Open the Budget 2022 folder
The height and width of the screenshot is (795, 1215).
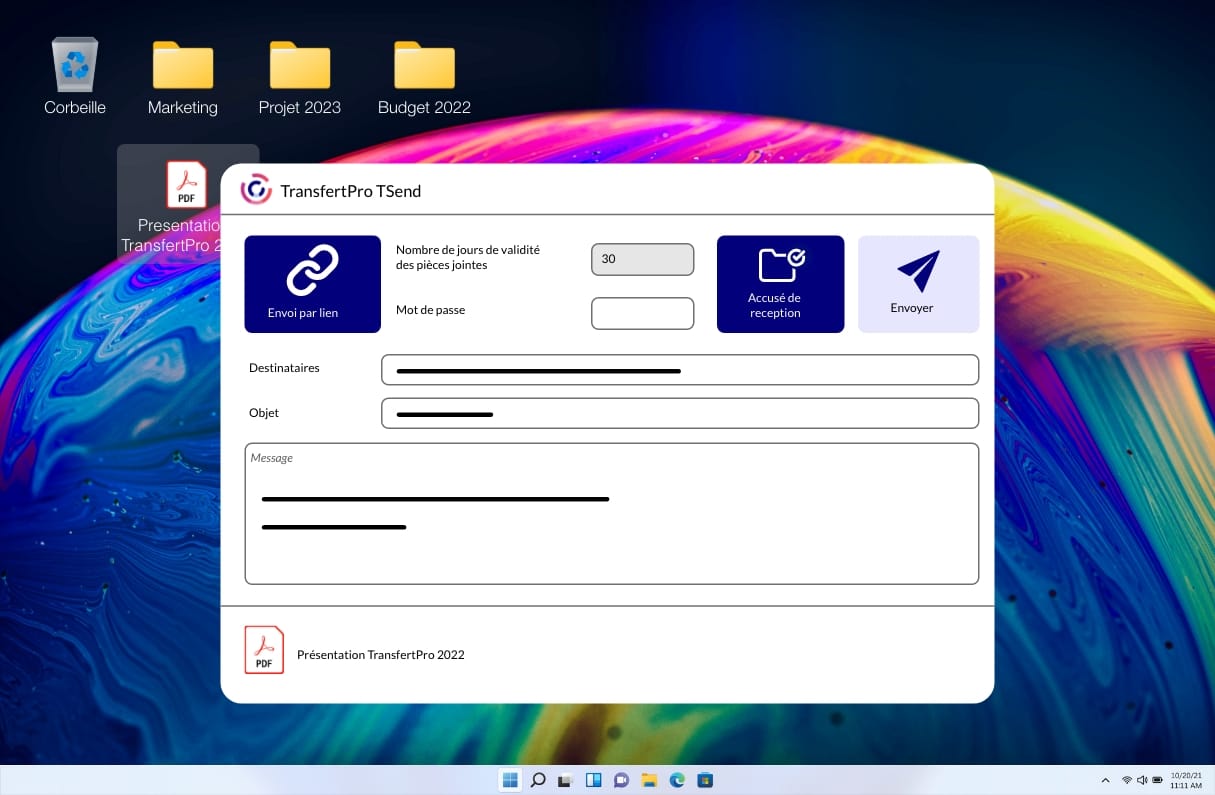[423, 65]
